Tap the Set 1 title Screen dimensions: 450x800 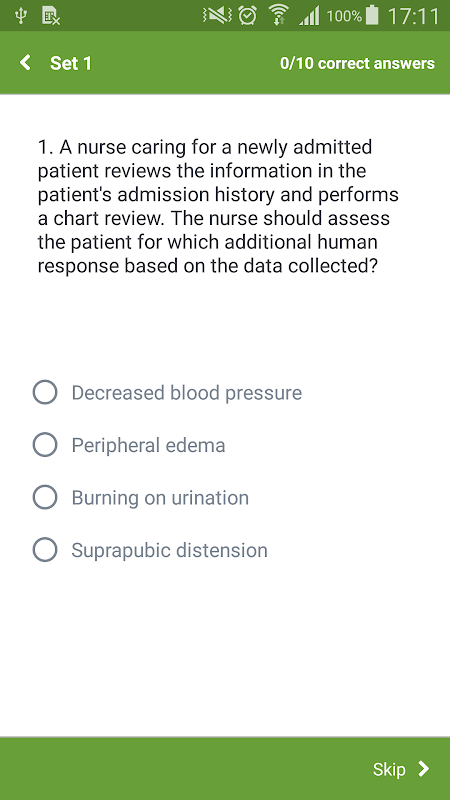(x=70, y=63)
